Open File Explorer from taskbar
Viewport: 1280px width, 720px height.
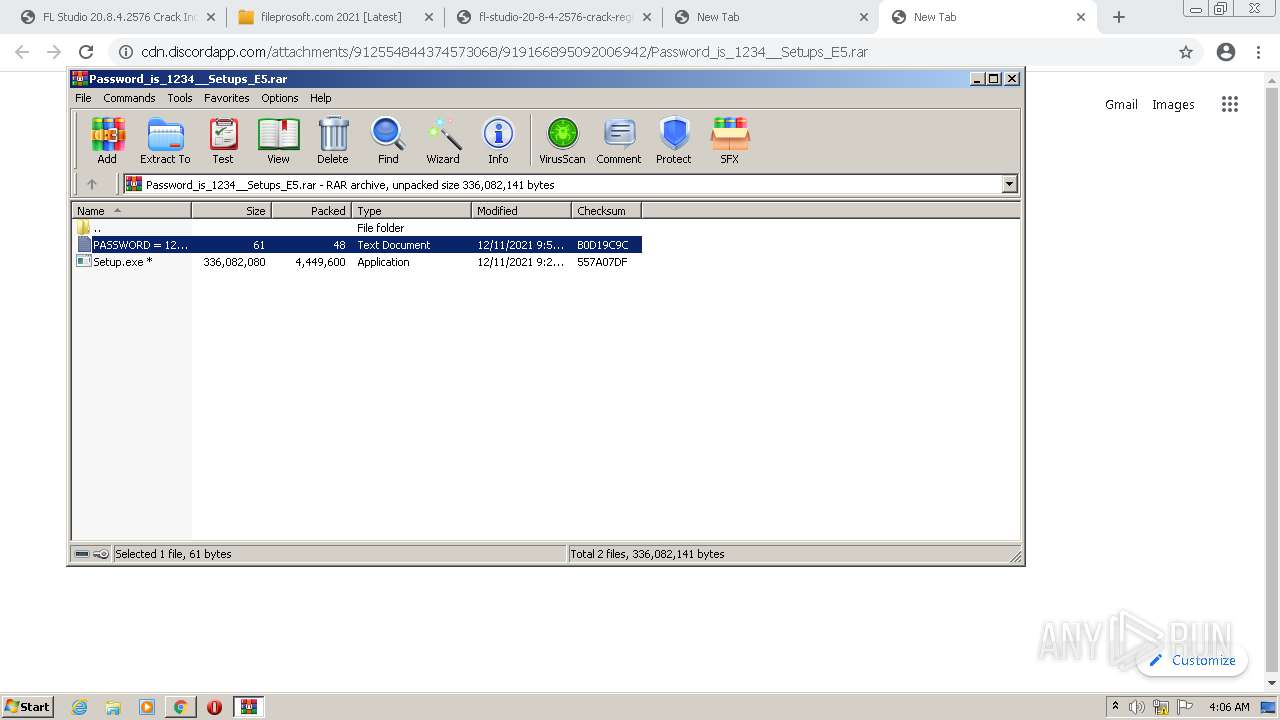tap(113, 707)
